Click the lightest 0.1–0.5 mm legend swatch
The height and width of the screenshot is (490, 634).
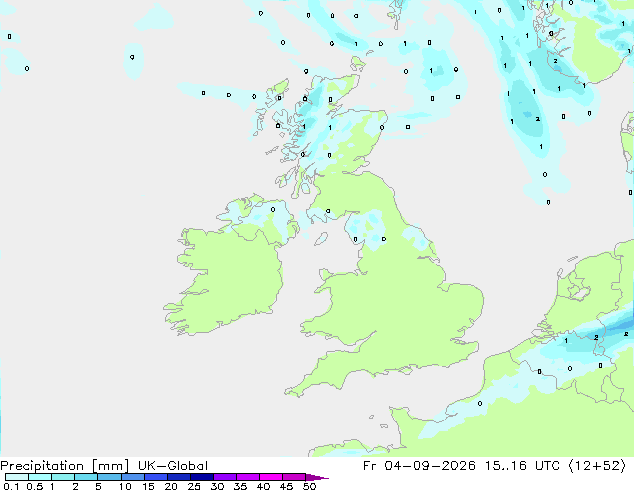[17, 477]
